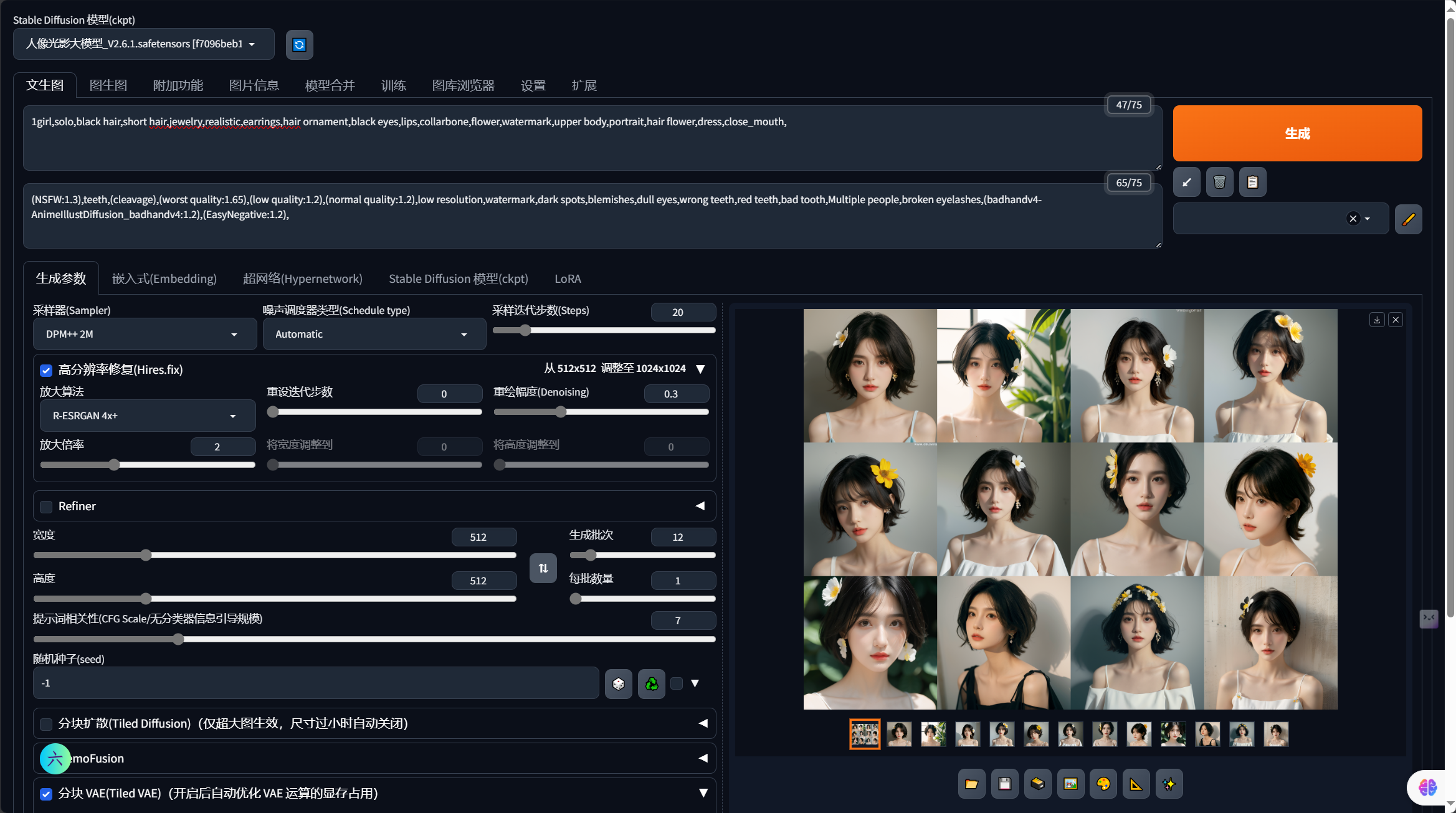The image size is (1456, 813).
Task: Select the grid thumbnail in gallery strip
Action: click(865, 734)
